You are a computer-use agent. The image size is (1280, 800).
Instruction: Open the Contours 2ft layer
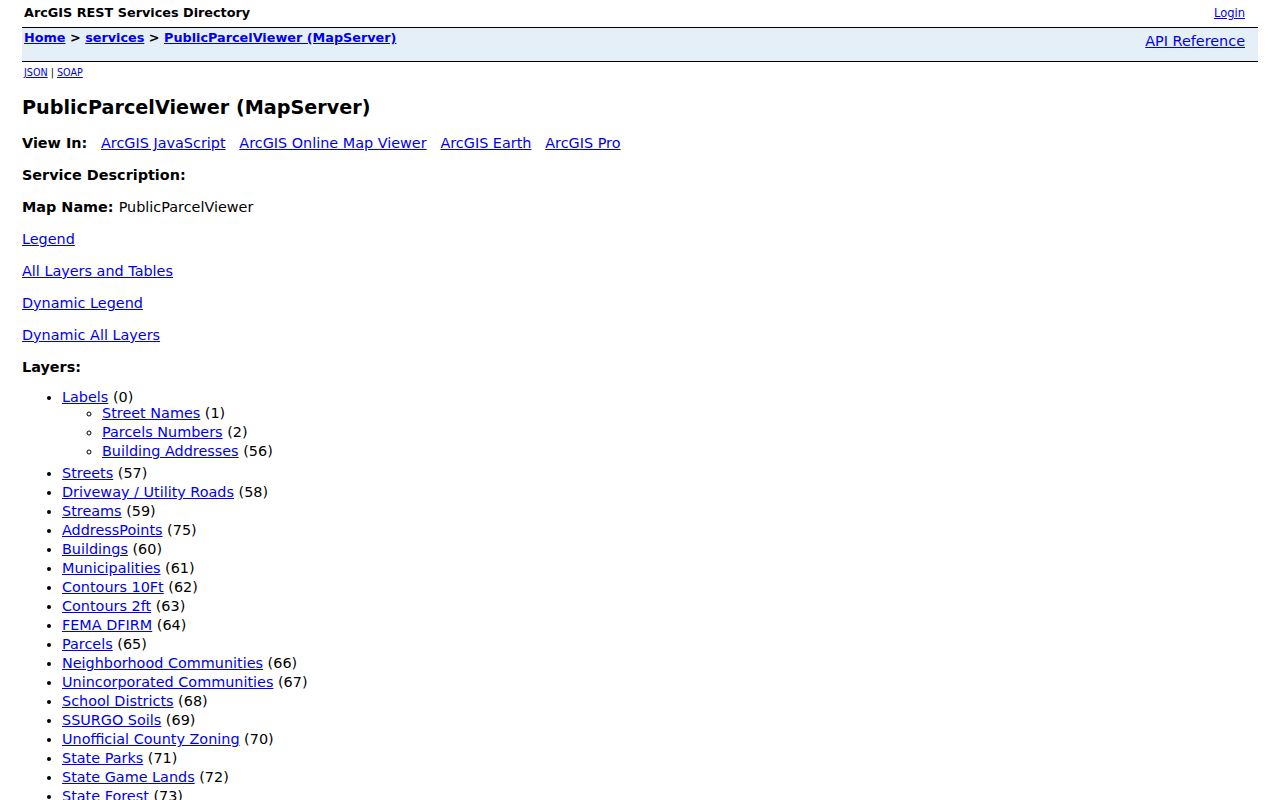[x=106, y=606]
